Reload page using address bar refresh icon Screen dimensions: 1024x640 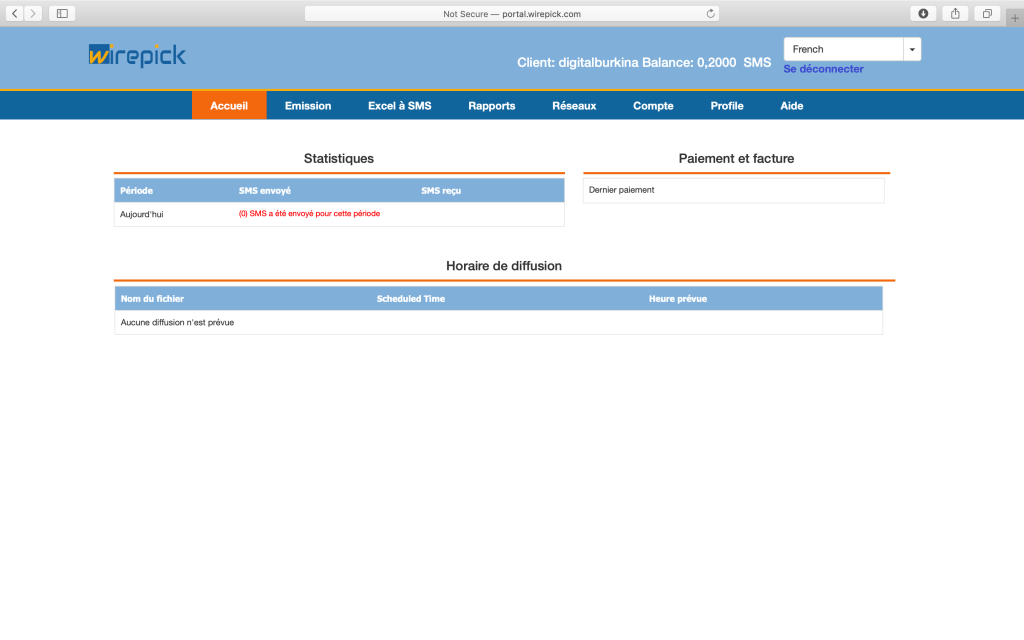tap(710, 14)
